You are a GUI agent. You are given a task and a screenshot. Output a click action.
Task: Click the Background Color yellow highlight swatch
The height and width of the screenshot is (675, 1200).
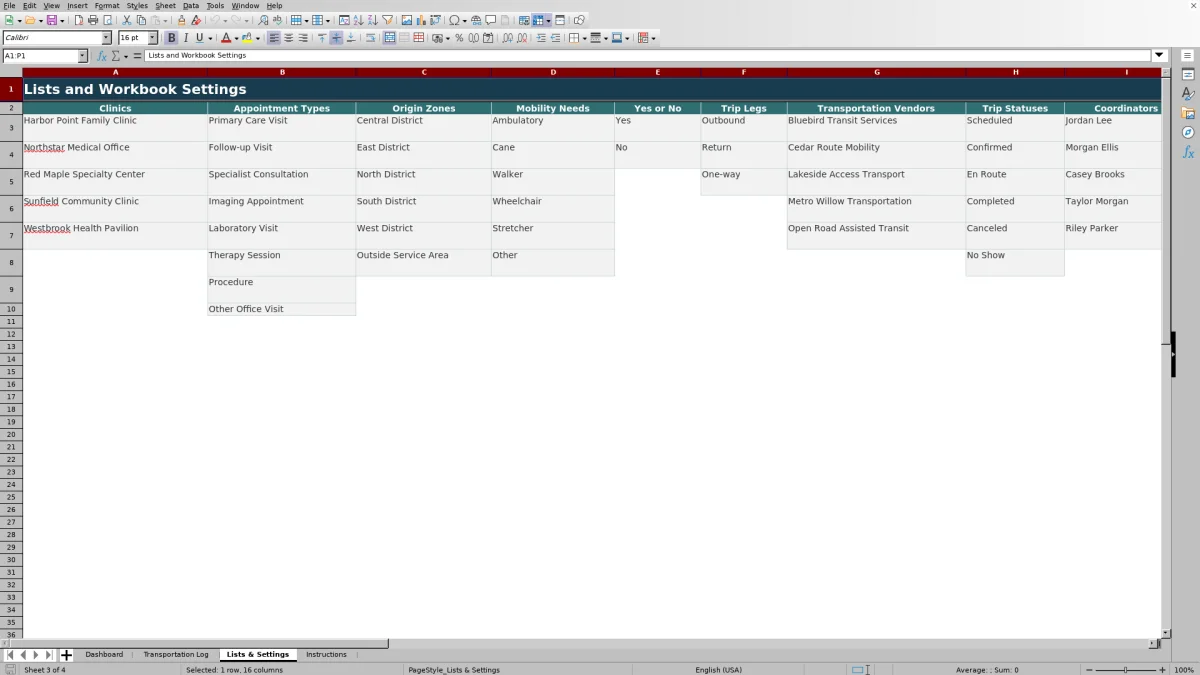click(x=247, y=38)
